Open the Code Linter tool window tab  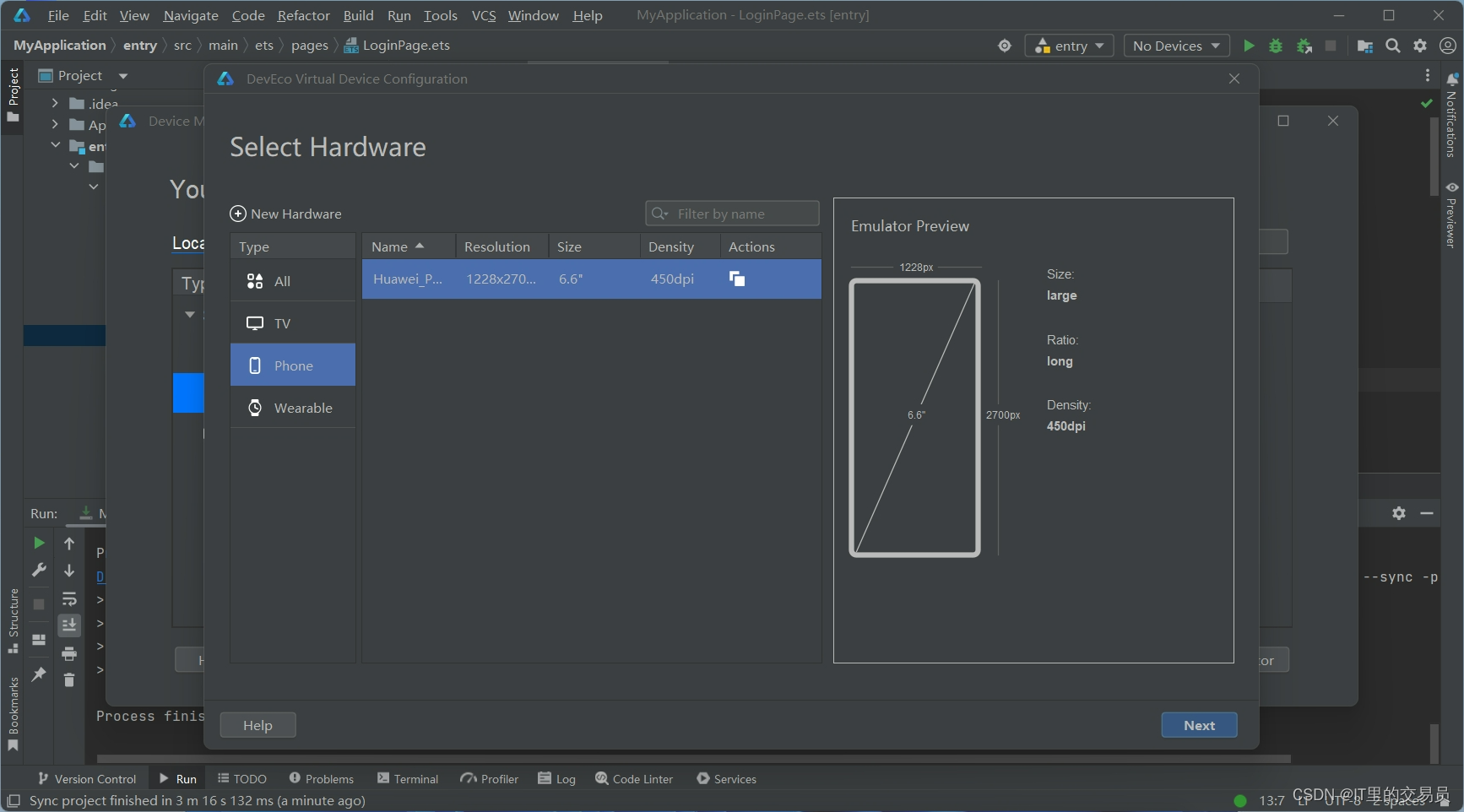[634, 778]
